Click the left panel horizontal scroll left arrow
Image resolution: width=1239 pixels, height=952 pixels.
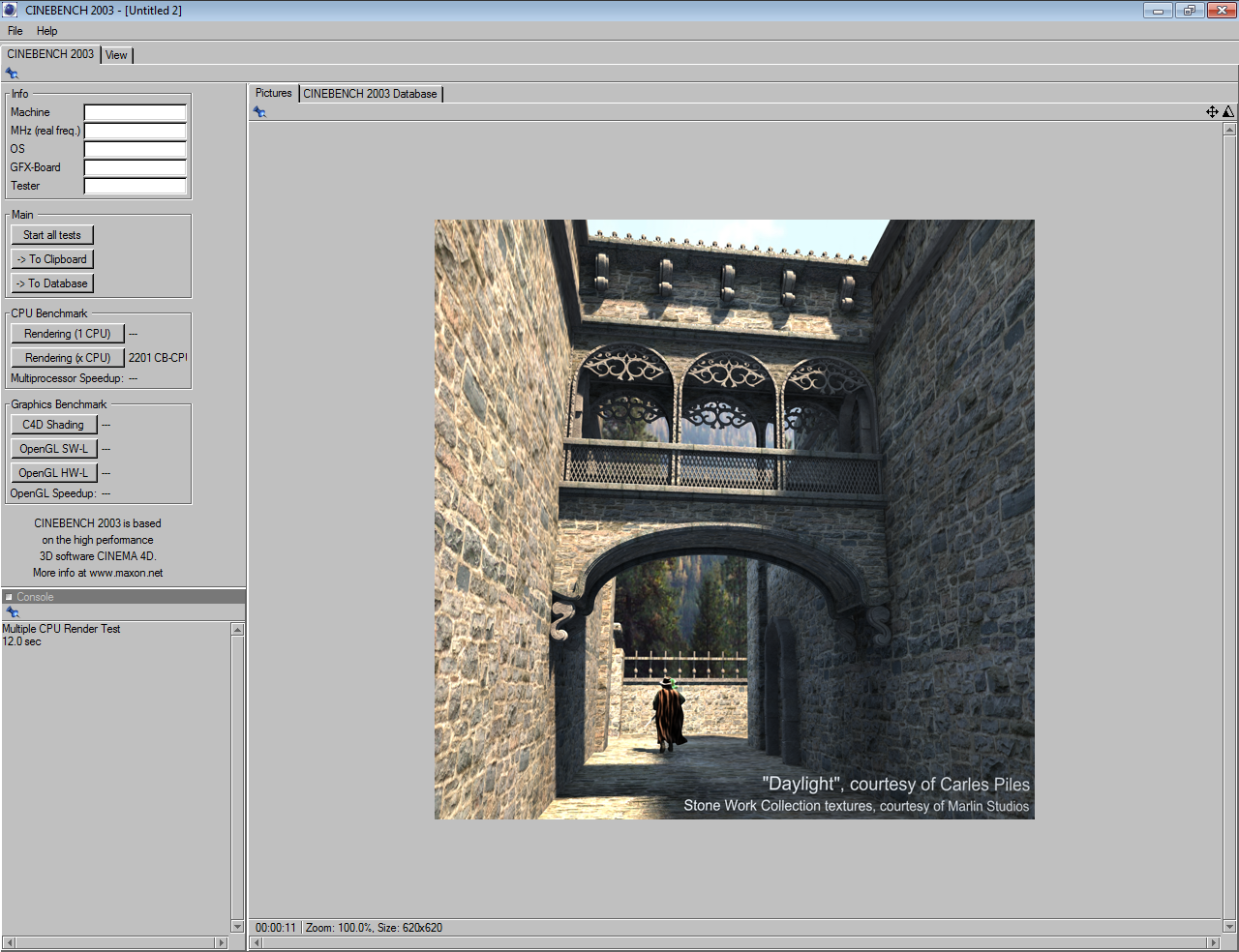click(x=9, y=942)
